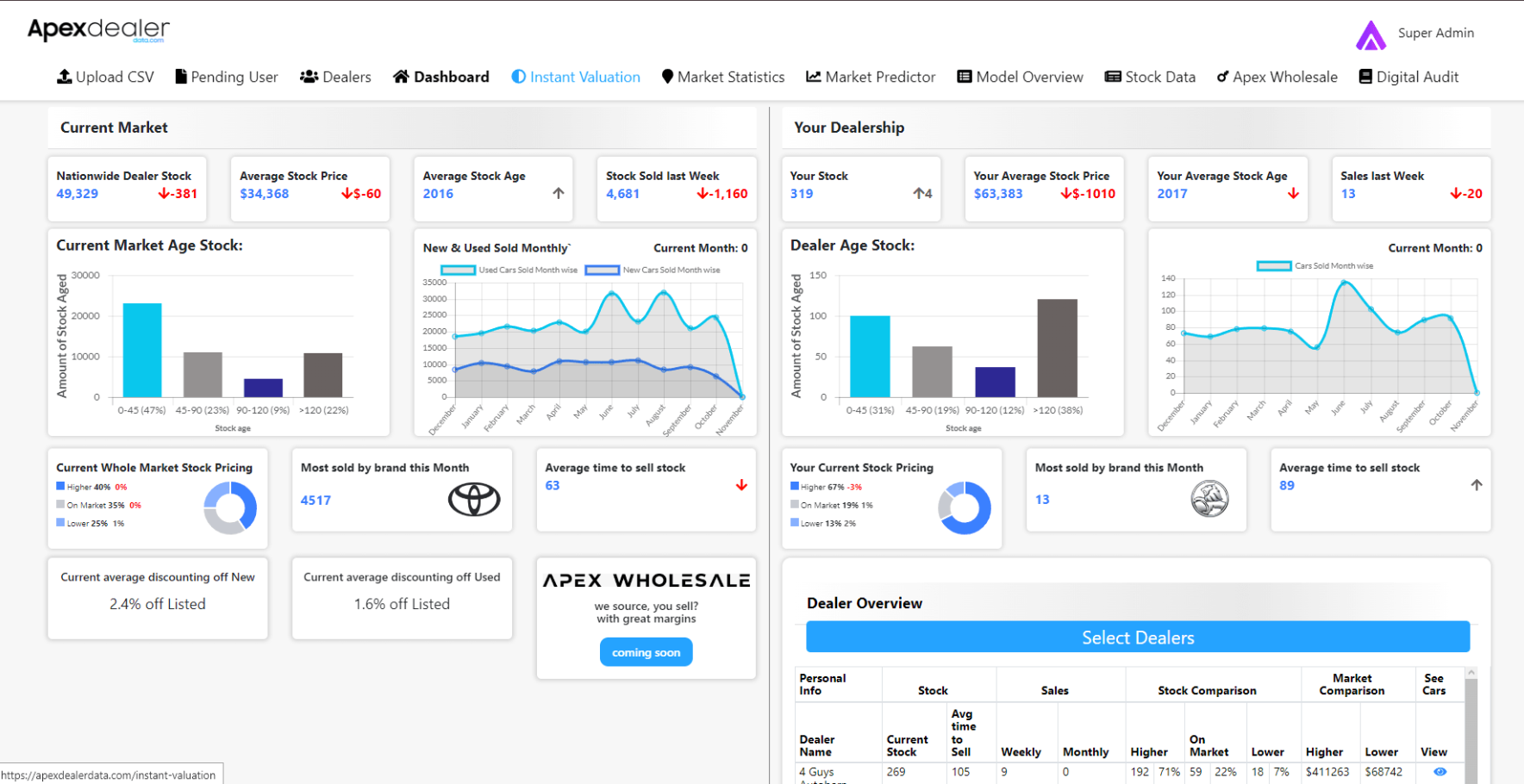Click Your Average Stock Price value $63,383
This screenshot has height=784, width=1524.
pos(998,194)
